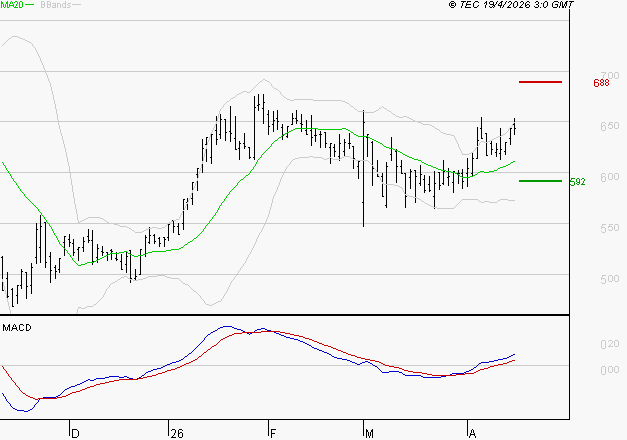The width and height of the screenshot is (627, 440).
Task: Click the MA20 legend label
Action: coord(12,5)
